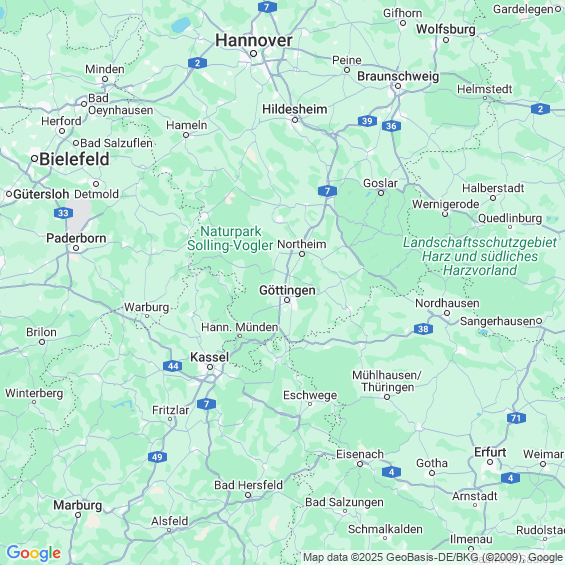Viewport: 565px width, 565px height.
Task: Click the Braunschweig city label
Action: (398, 76)
